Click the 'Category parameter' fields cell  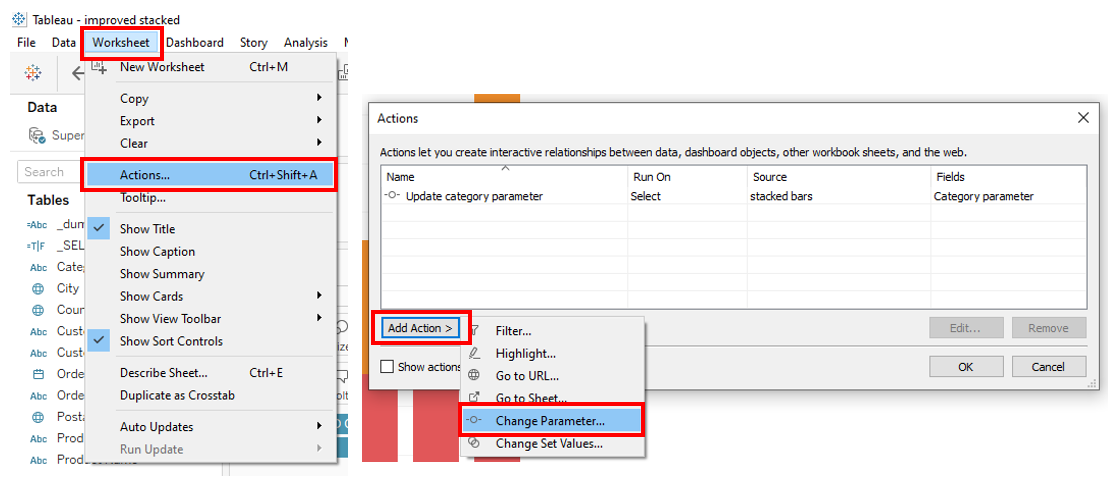pos(984,196)
